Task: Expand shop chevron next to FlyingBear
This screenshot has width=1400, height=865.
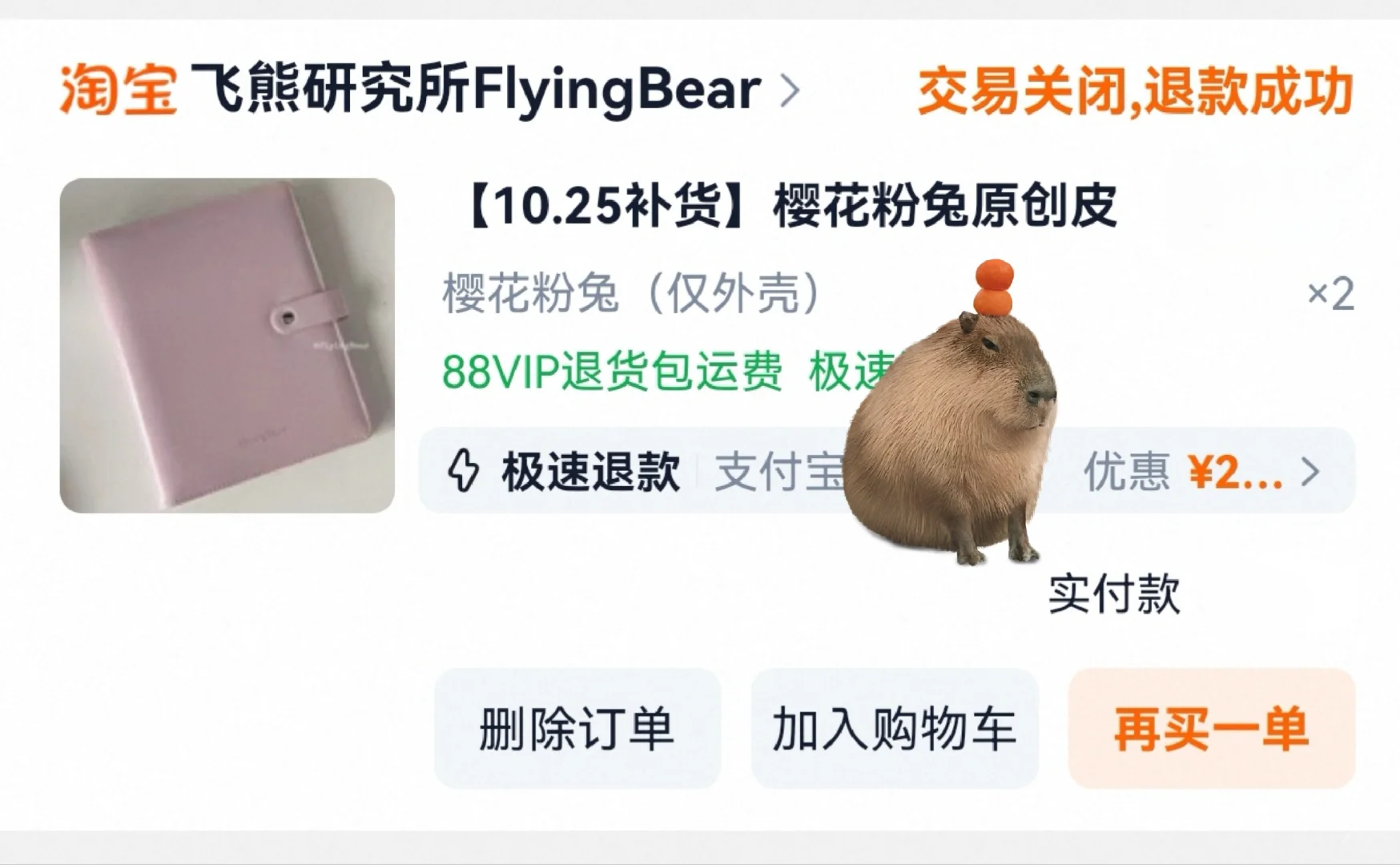Action: tap(790, 91)
